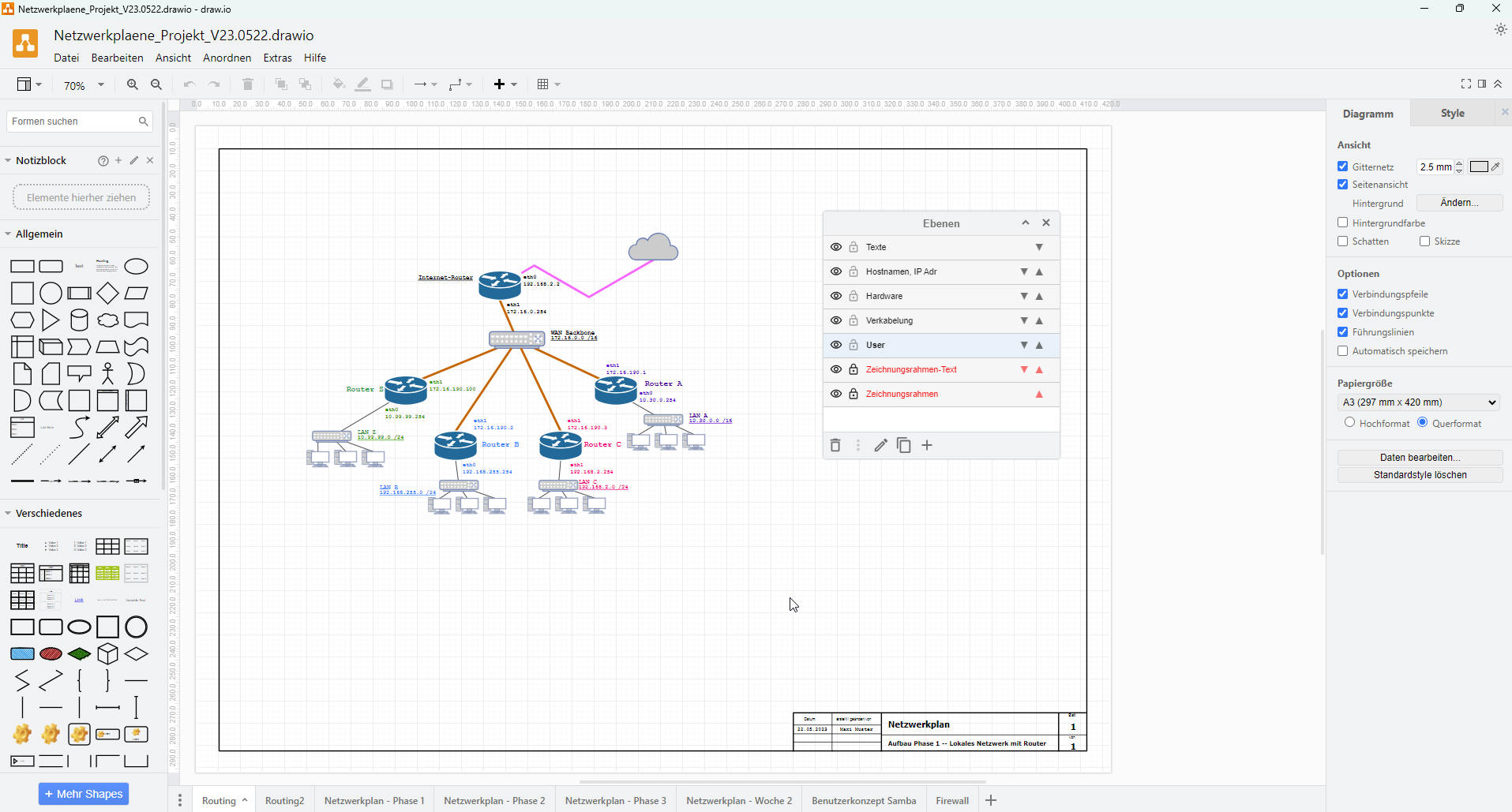The width and height of the screenshot is (1512, 812).
Task: Open the 70% zoom dropdown
Action: pos(84,85)
